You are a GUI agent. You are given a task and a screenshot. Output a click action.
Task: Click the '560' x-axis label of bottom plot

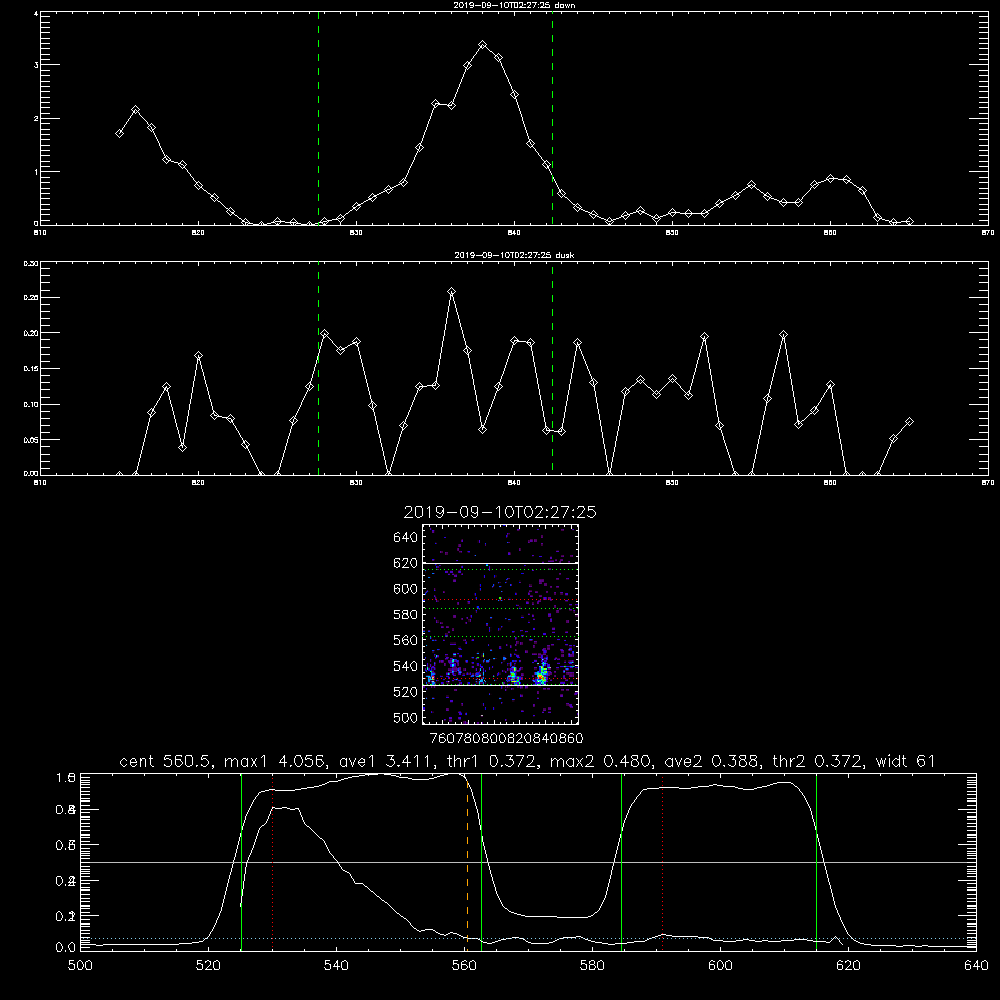click(464, 966)
